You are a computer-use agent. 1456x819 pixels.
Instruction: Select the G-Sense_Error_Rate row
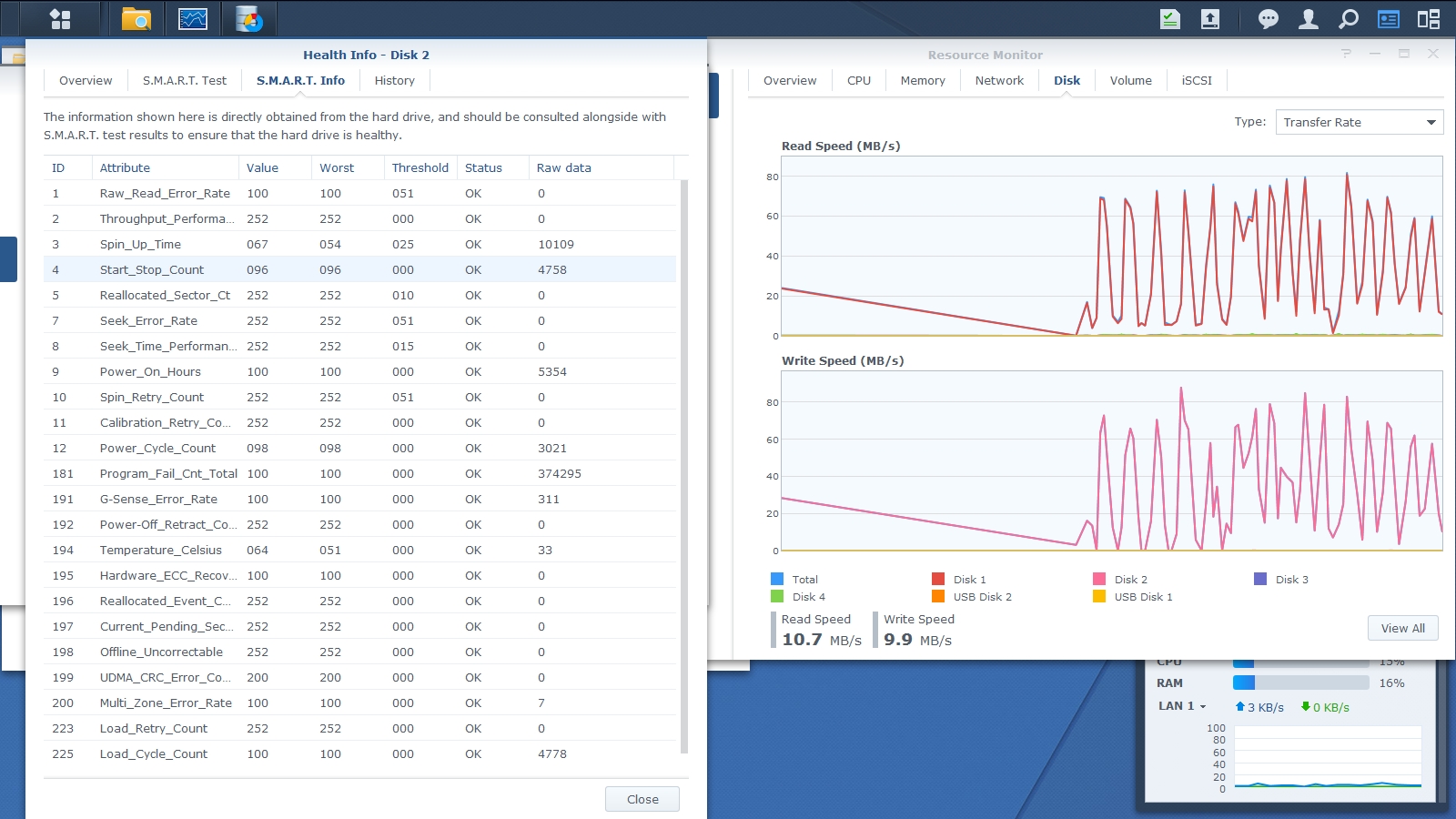click(x=359, y=499)
